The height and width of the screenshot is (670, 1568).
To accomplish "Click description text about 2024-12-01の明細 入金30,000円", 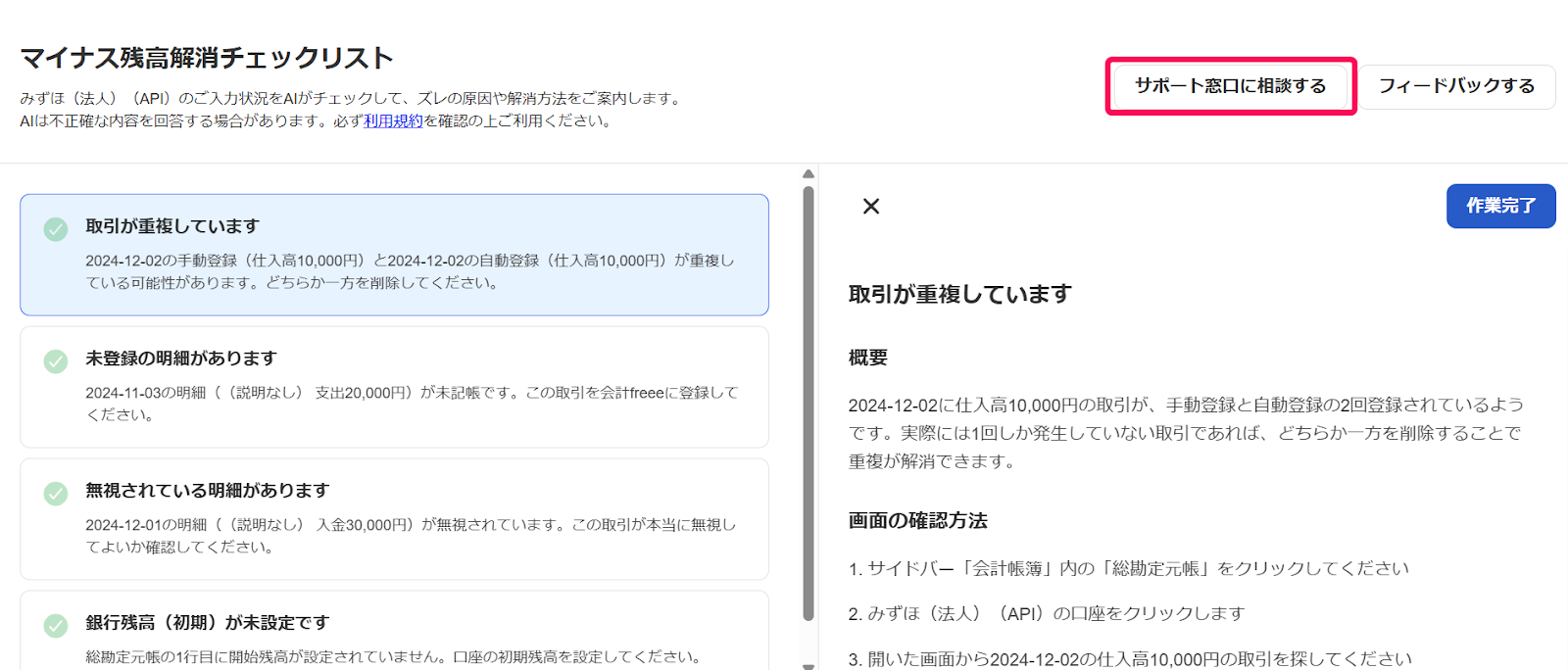I will point(411,536).
